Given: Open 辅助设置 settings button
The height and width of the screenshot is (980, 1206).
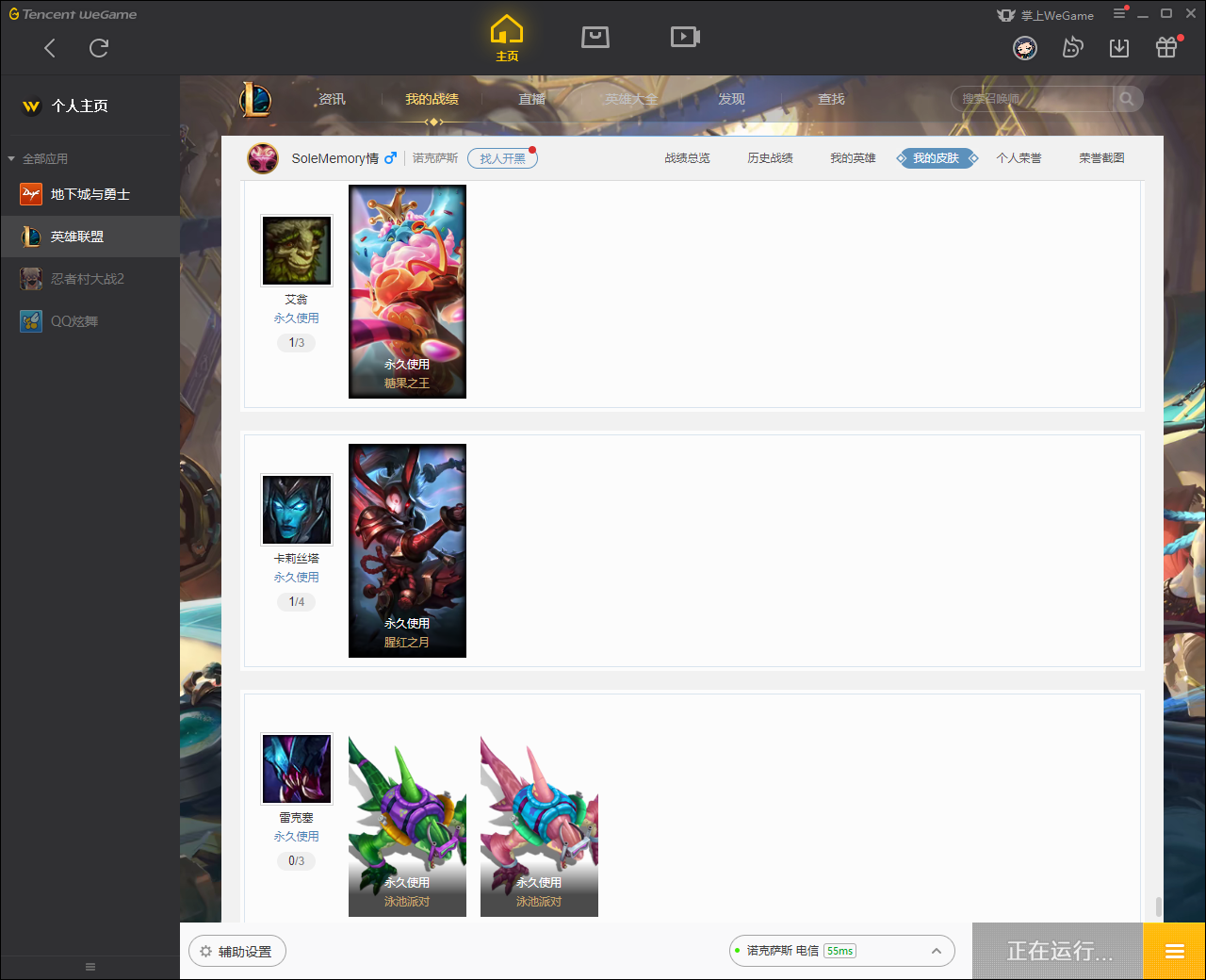Looking at the screenshot, I should (x=237, y=952).
